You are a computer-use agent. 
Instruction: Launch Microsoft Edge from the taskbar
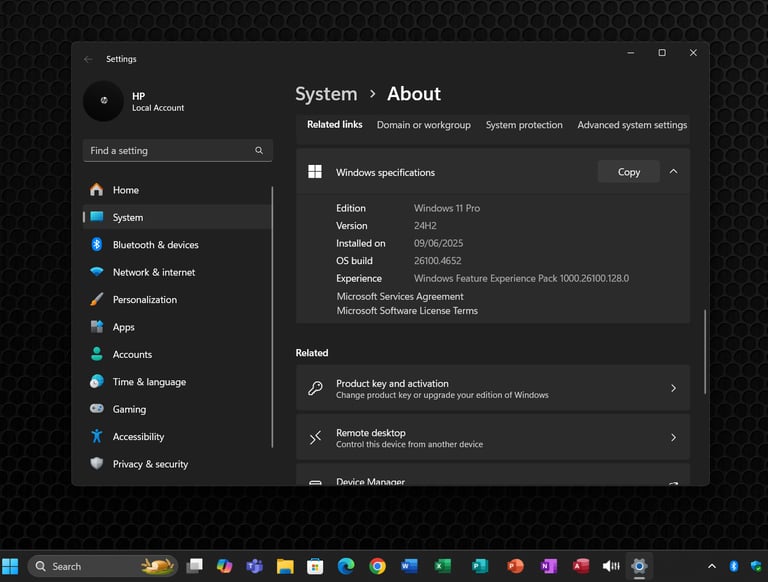pos(346,566)
